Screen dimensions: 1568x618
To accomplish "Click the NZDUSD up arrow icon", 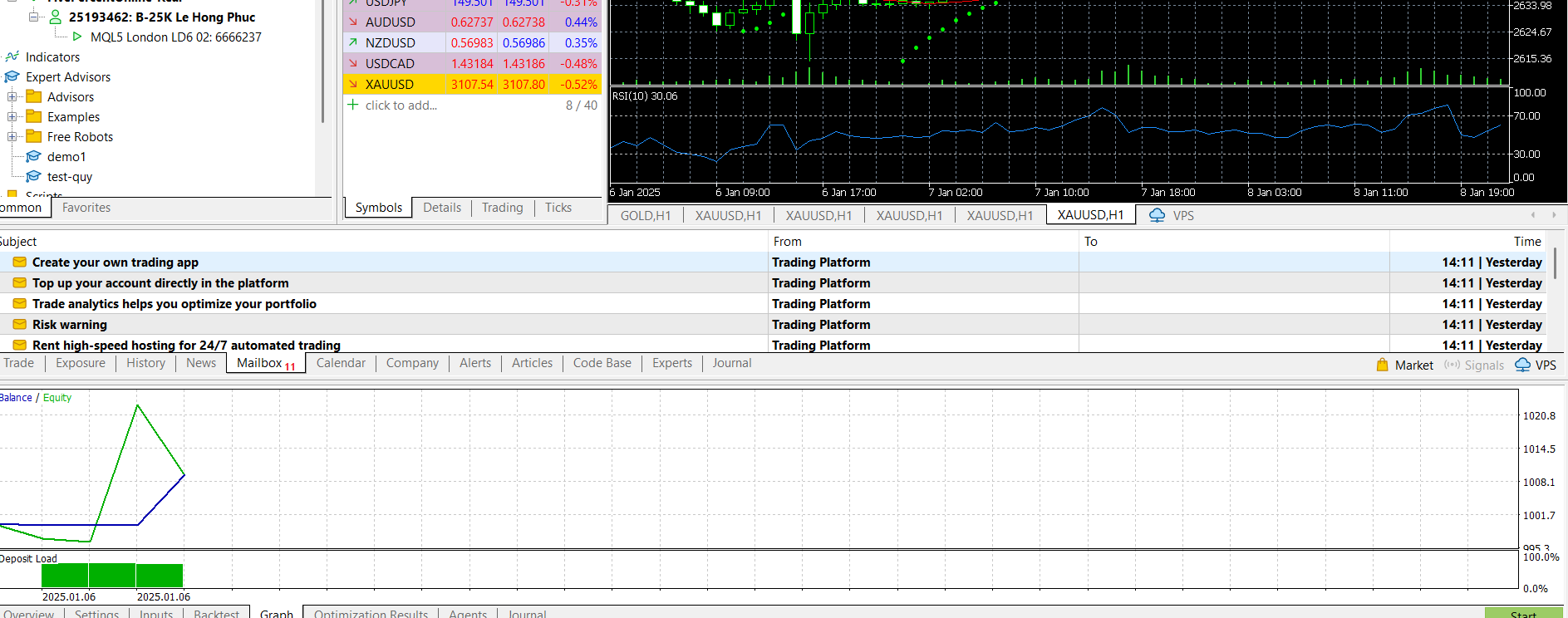I will pos(353,42).
